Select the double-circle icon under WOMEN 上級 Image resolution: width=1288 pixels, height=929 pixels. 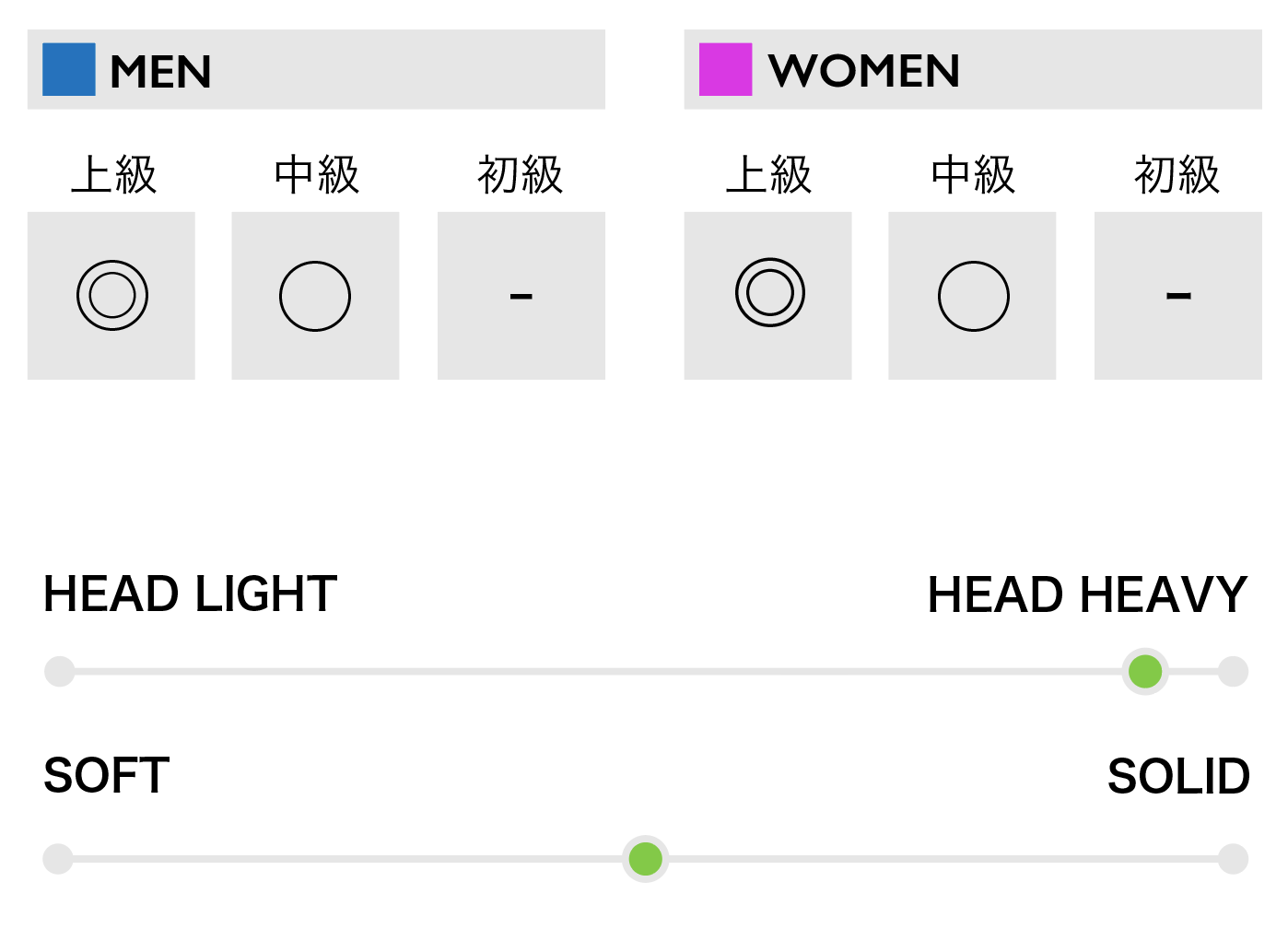pyautogui.click(x=770, y=293)
